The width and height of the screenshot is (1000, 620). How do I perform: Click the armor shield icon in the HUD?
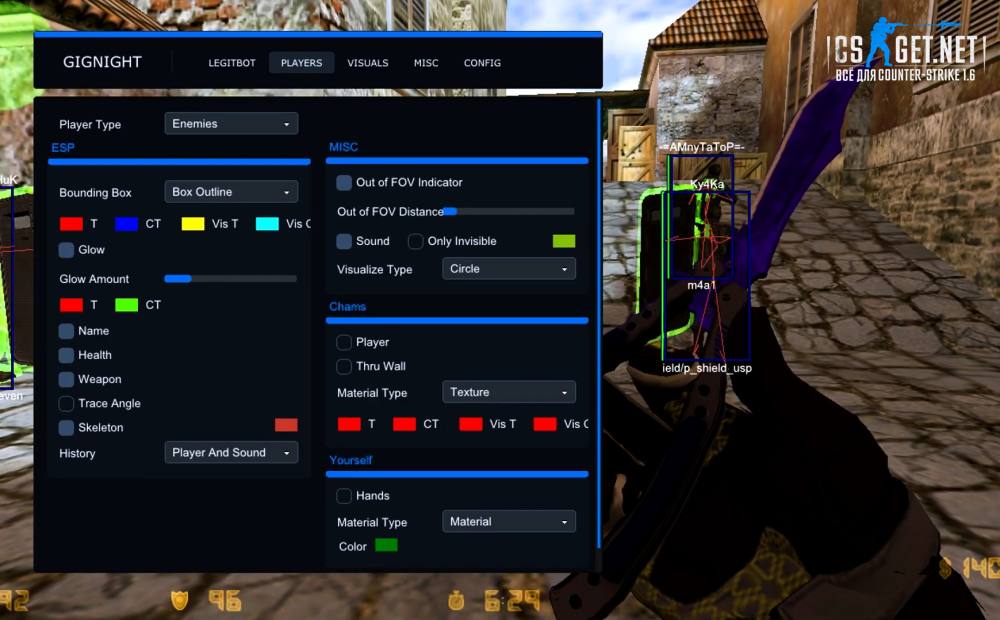(x=180, y=600)
